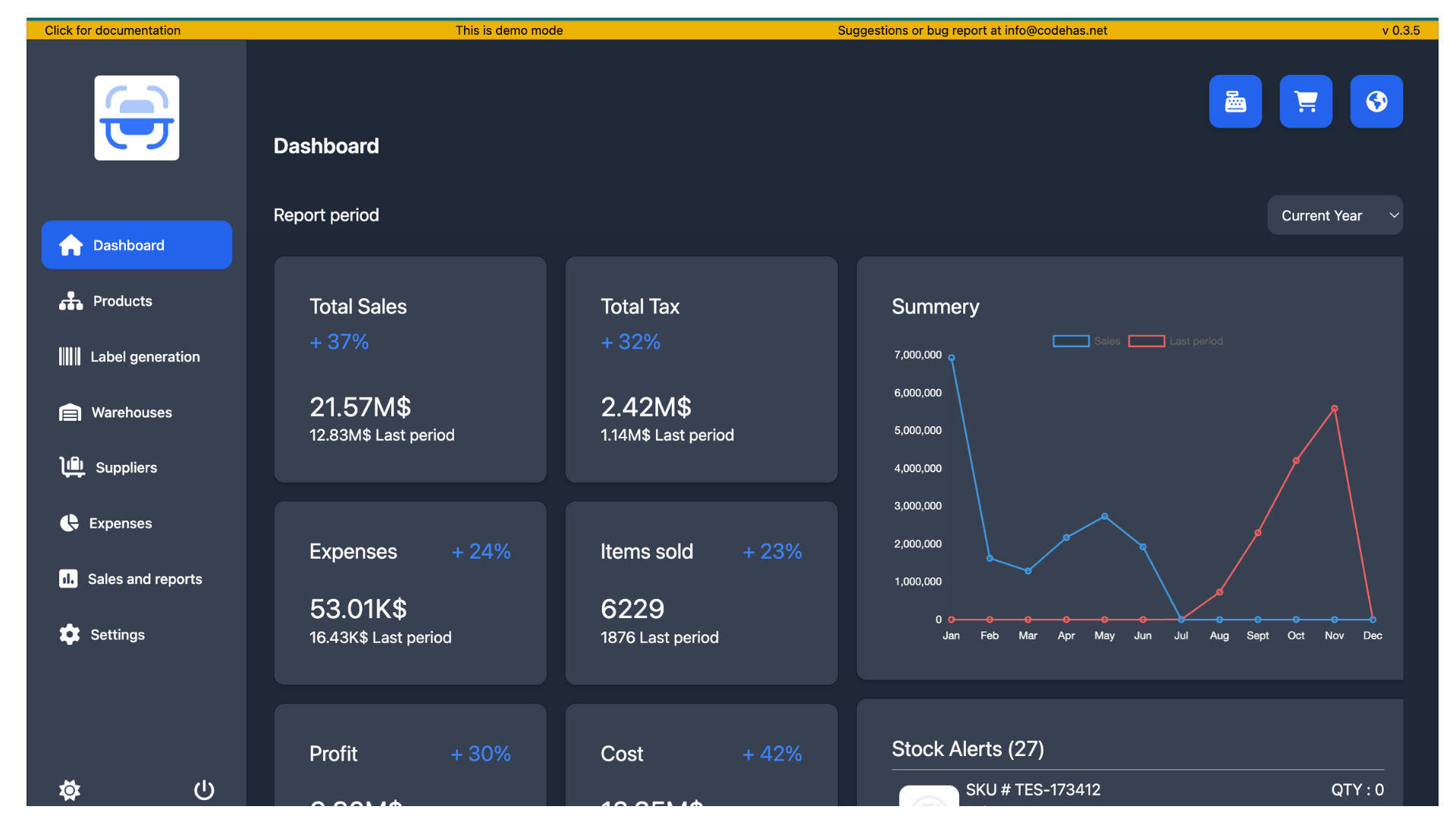
Task: Click the Nov red data point
Action: point(1335,409)
